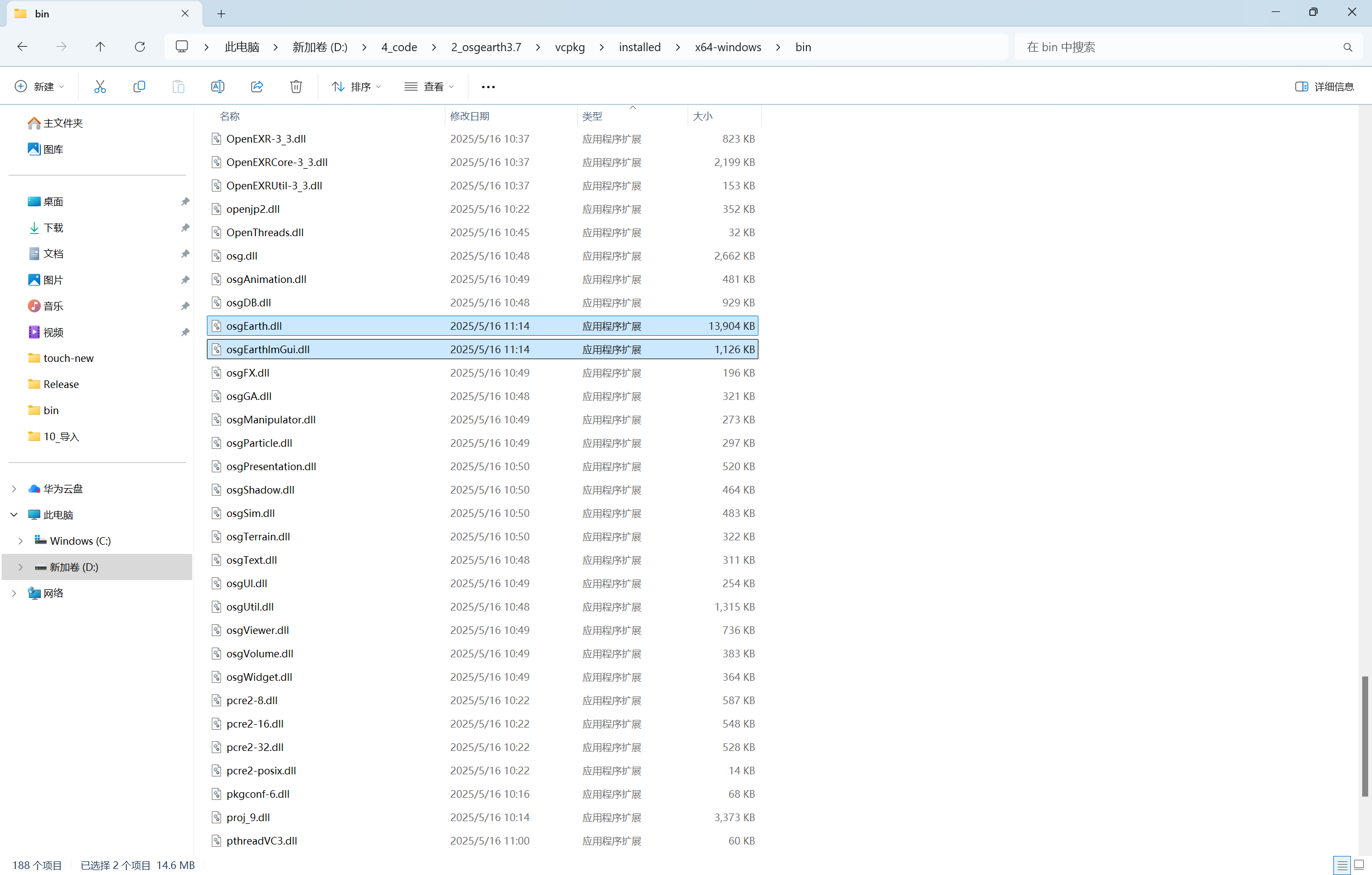
Task: Open the 新建 new item dropdown
Action: 38,86
